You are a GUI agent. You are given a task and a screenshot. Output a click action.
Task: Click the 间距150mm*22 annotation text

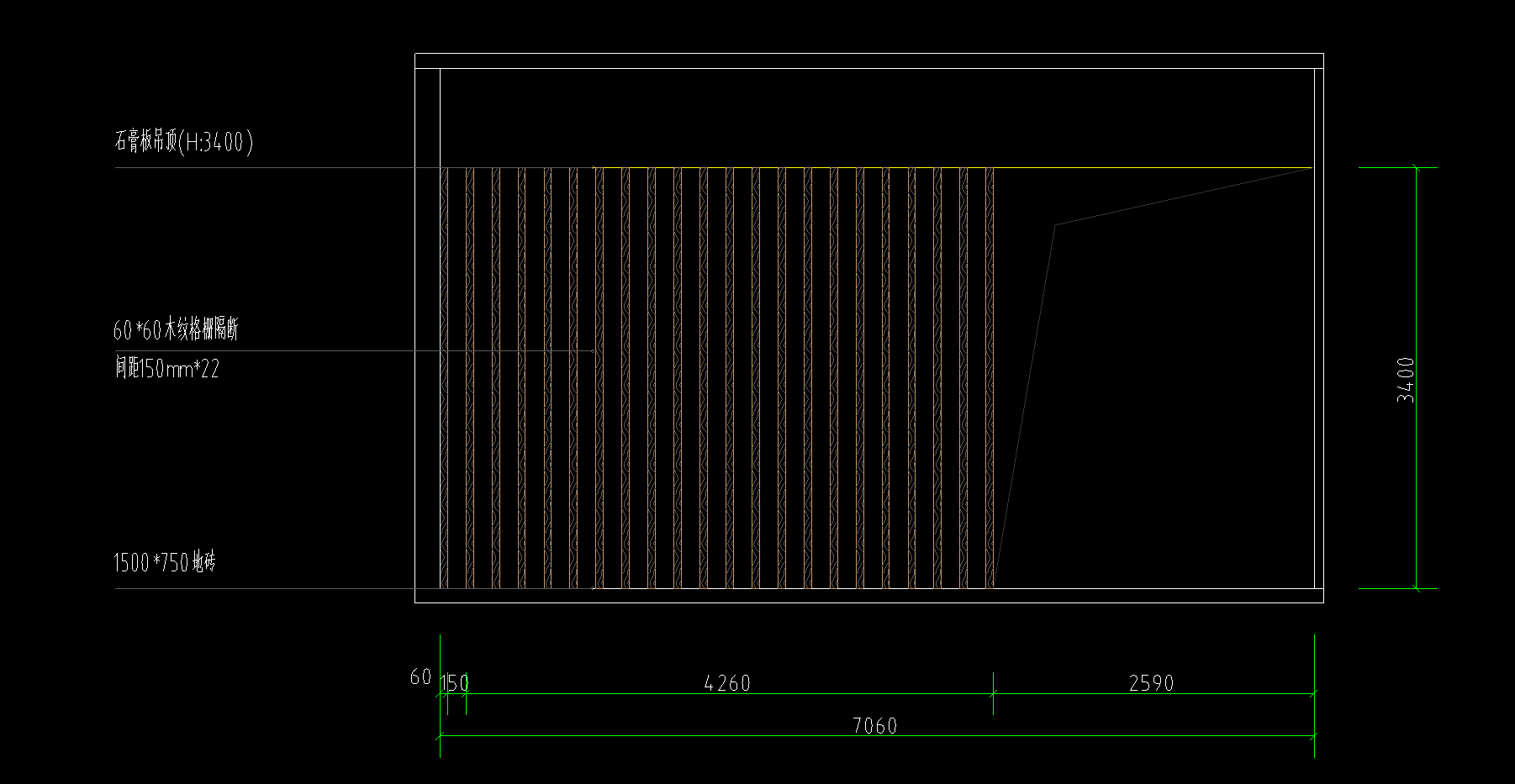tap(166, 368)
